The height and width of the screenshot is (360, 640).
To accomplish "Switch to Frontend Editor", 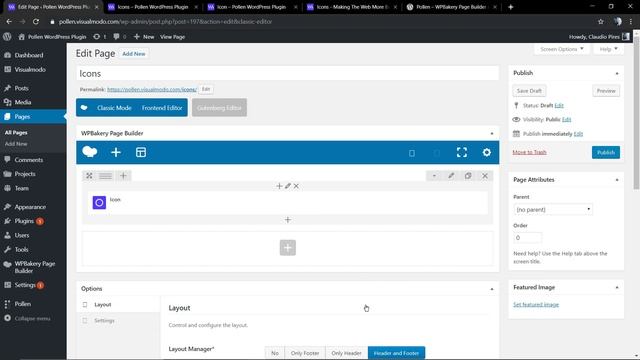I will click(x=162, y=108).
